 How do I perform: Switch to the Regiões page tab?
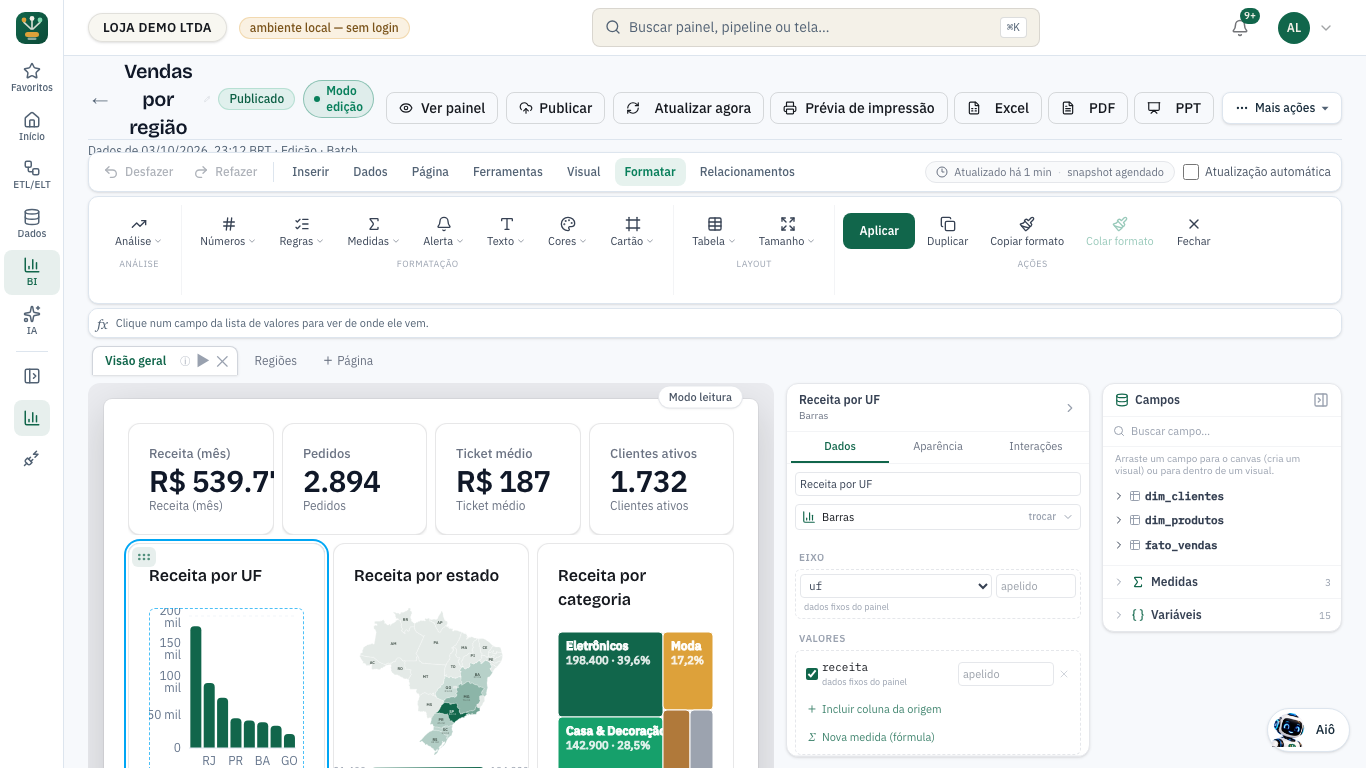tap(276, 361)
